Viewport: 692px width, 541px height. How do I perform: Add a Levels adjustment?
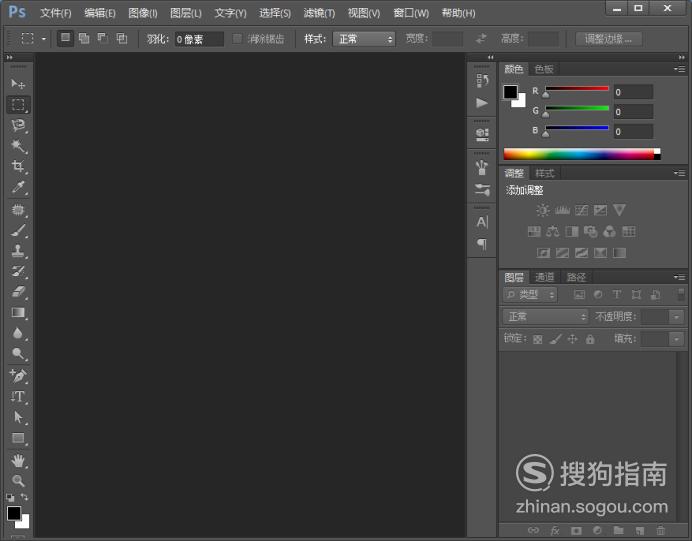562,210
